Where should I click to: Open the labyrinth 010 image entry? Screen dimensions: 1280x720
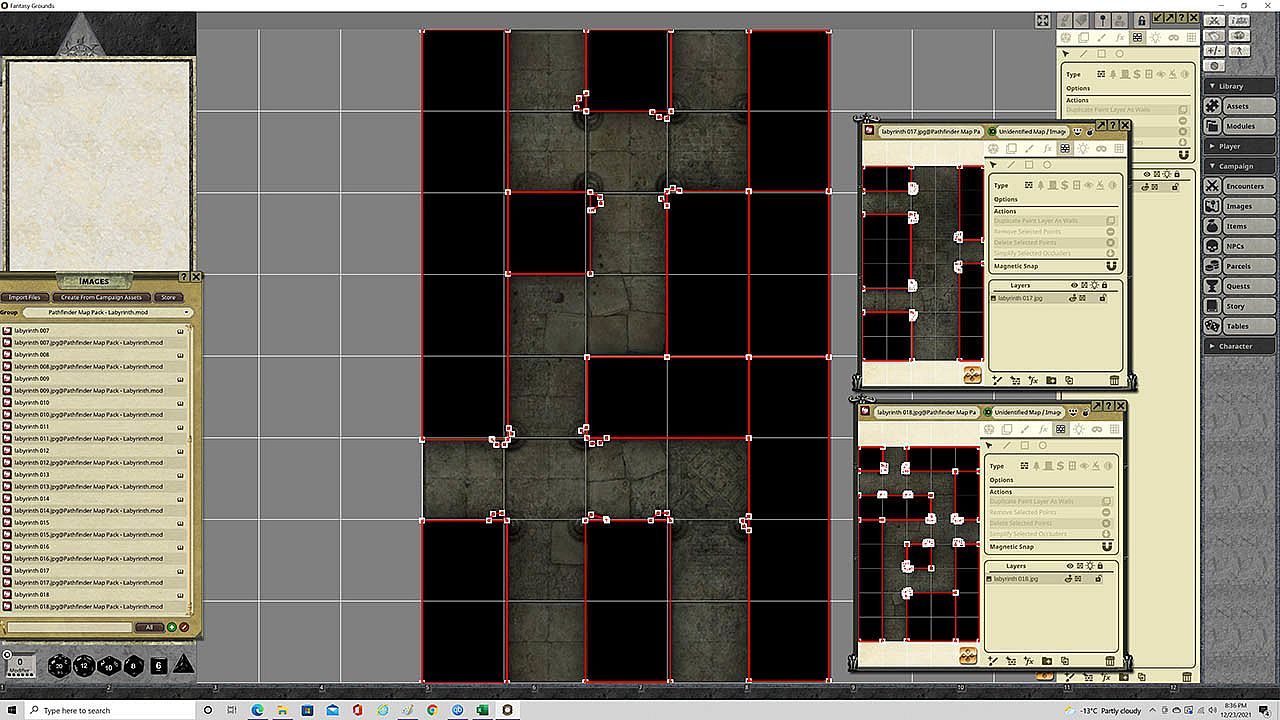tap(96, 402)
